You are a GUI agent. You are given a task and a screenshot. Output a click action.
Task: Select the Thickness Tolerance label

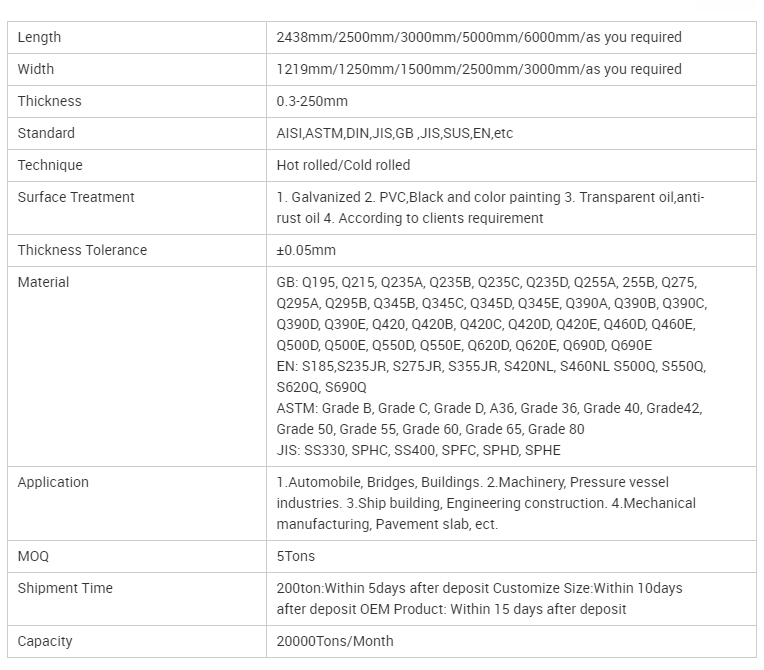tap(82, 250)
